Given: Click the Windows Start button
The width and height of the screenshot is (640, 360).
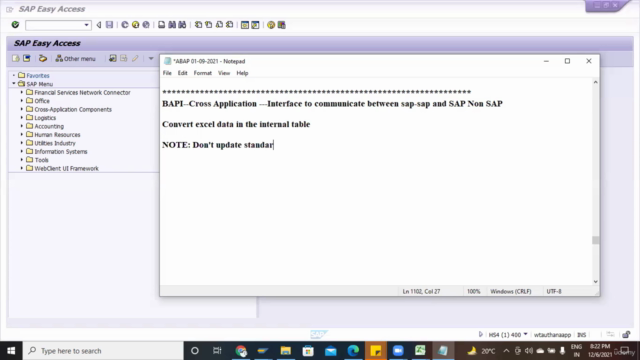Looking at the screenshot, I should pos(11,351).
